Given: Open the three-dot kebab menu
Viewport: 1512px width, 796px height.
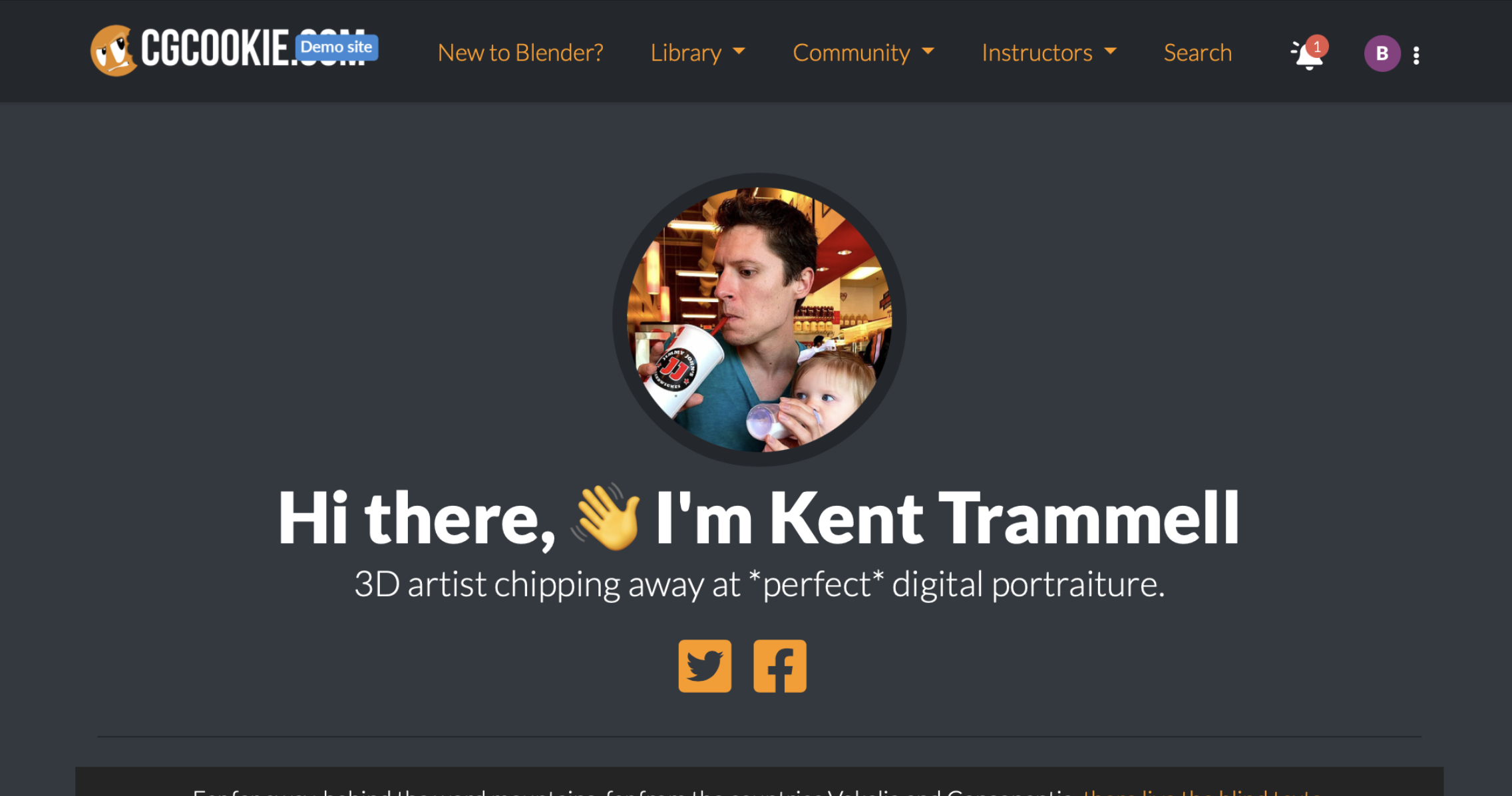Looking at the screenshot, I should click(1416, 55).
